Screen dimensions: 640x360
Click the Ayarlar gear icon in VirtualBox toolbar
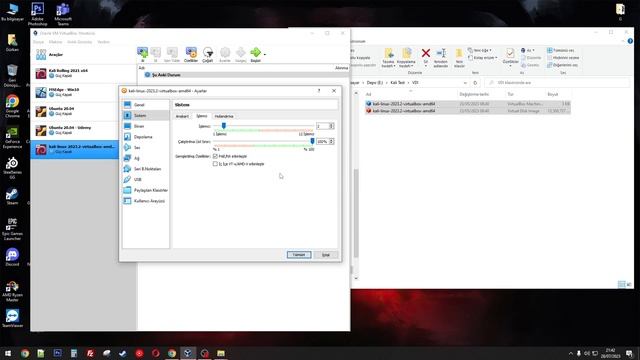pyautogui.click(x=225, y=54)
